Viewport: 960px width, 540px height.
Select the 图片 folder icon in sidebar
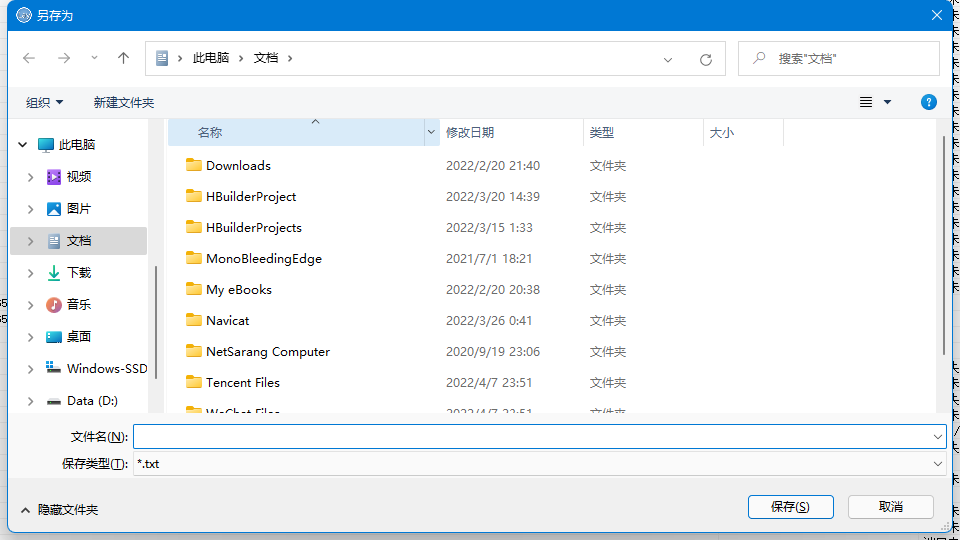click(54, 209)
